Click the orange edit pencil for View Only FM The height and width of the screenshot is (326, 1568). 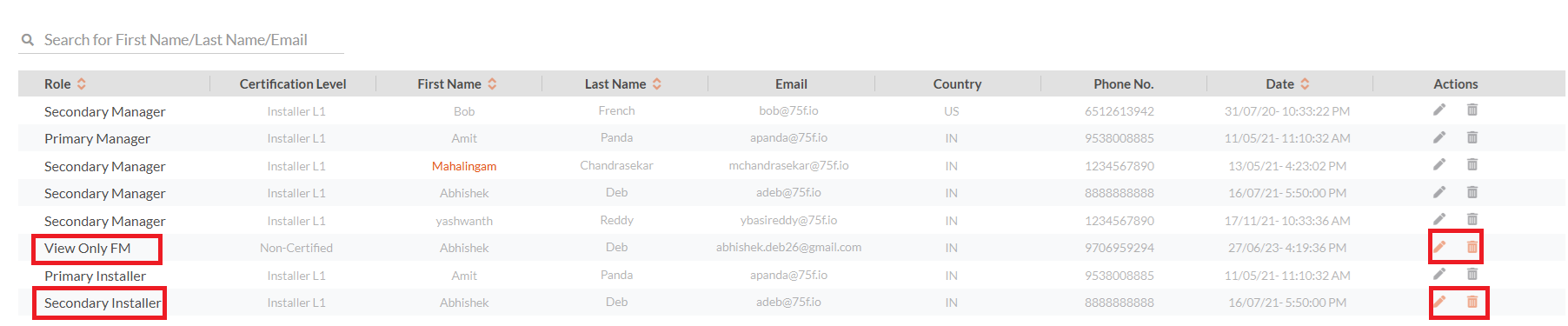[1439, 247]
